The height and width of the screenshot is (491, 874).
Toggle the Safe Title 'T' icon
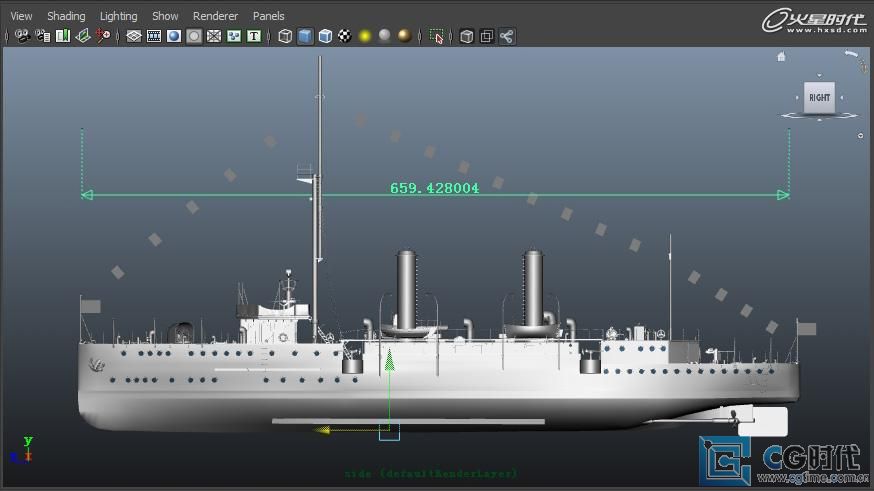click(254, 36)
